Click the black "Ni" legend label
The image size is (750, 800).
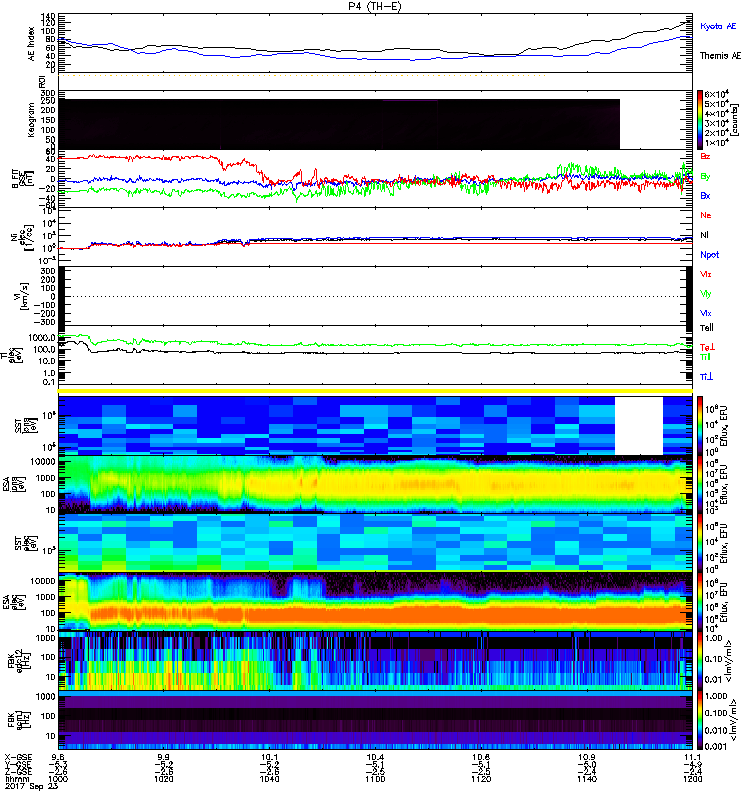click(x=705, y=235)
